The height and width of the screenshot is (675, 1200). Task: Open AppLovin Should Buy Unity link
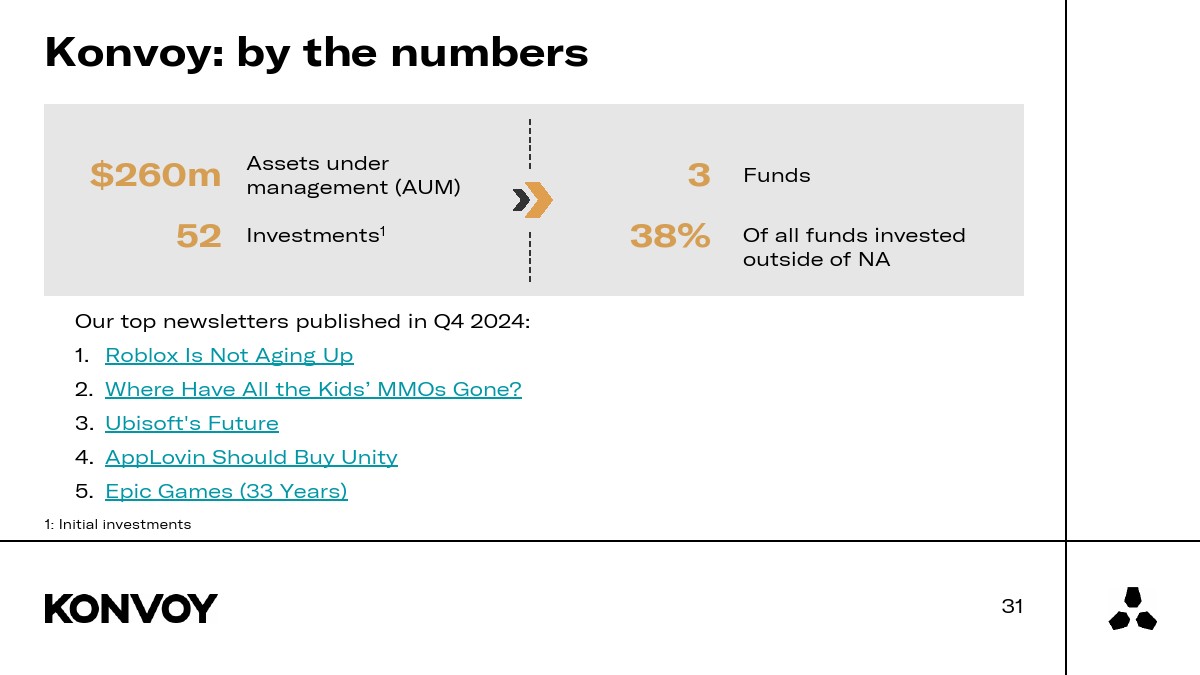tap(251, 457)
